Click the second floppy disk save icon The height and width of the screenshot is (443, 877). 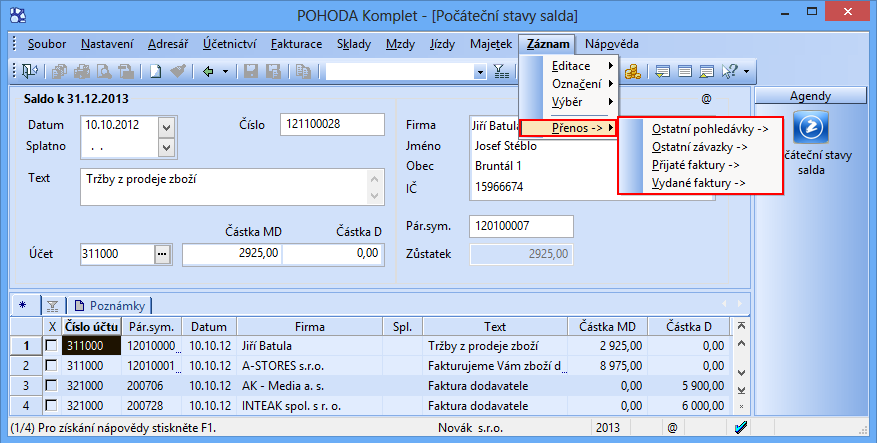tap(274, 72)
